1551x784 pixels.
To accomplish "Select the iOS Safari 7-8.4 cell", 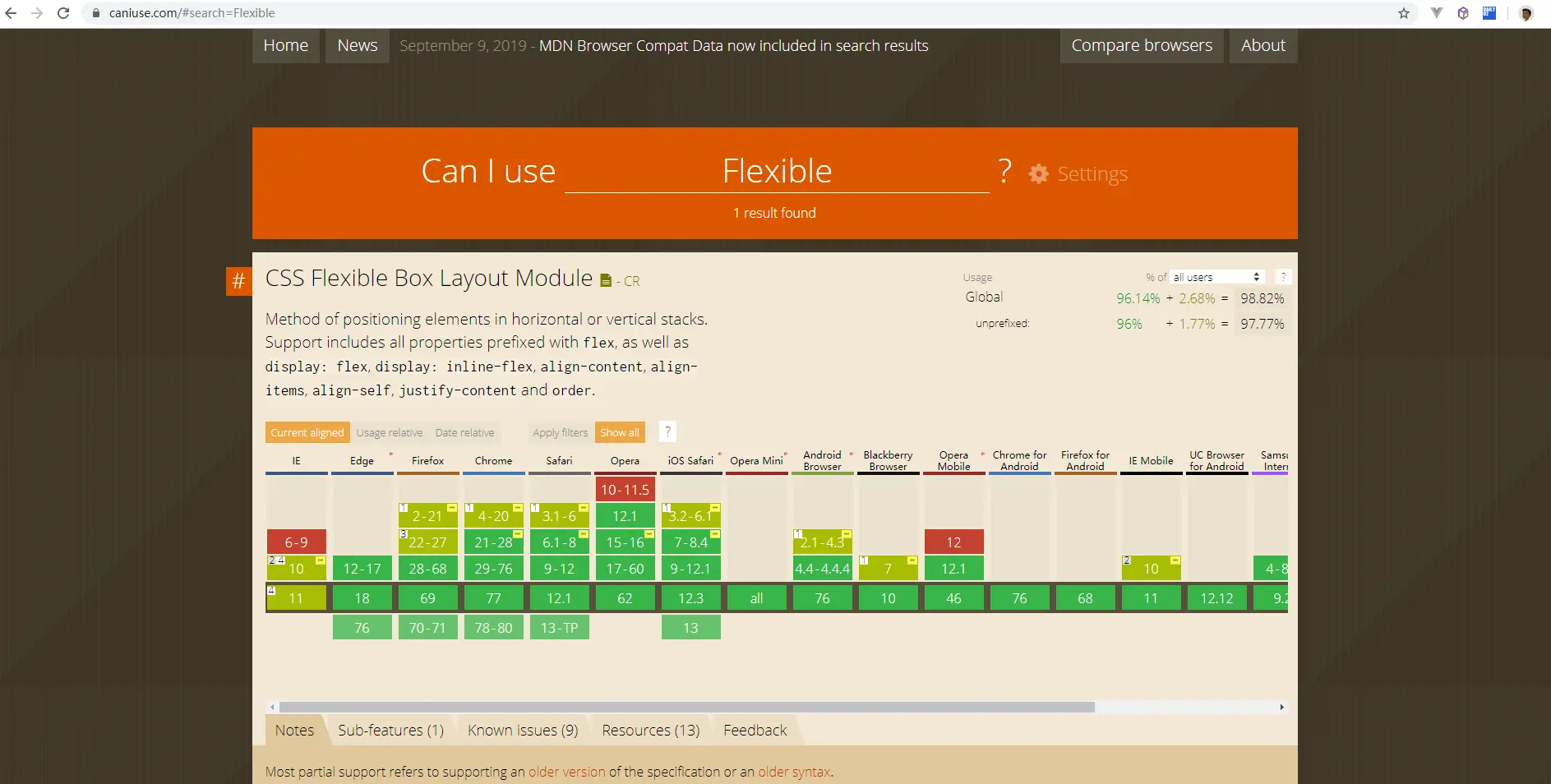I will tap(691, 542).
